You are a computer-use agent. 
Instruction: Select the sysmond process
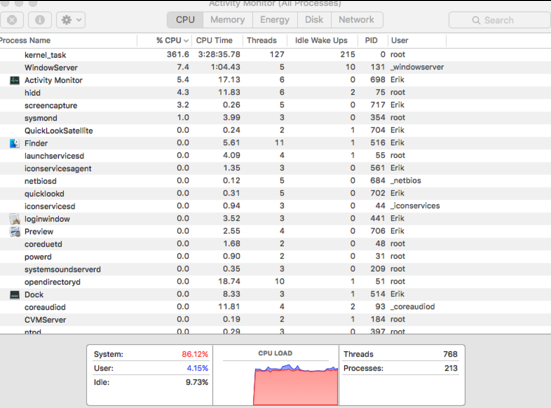(x=41, y=118)
